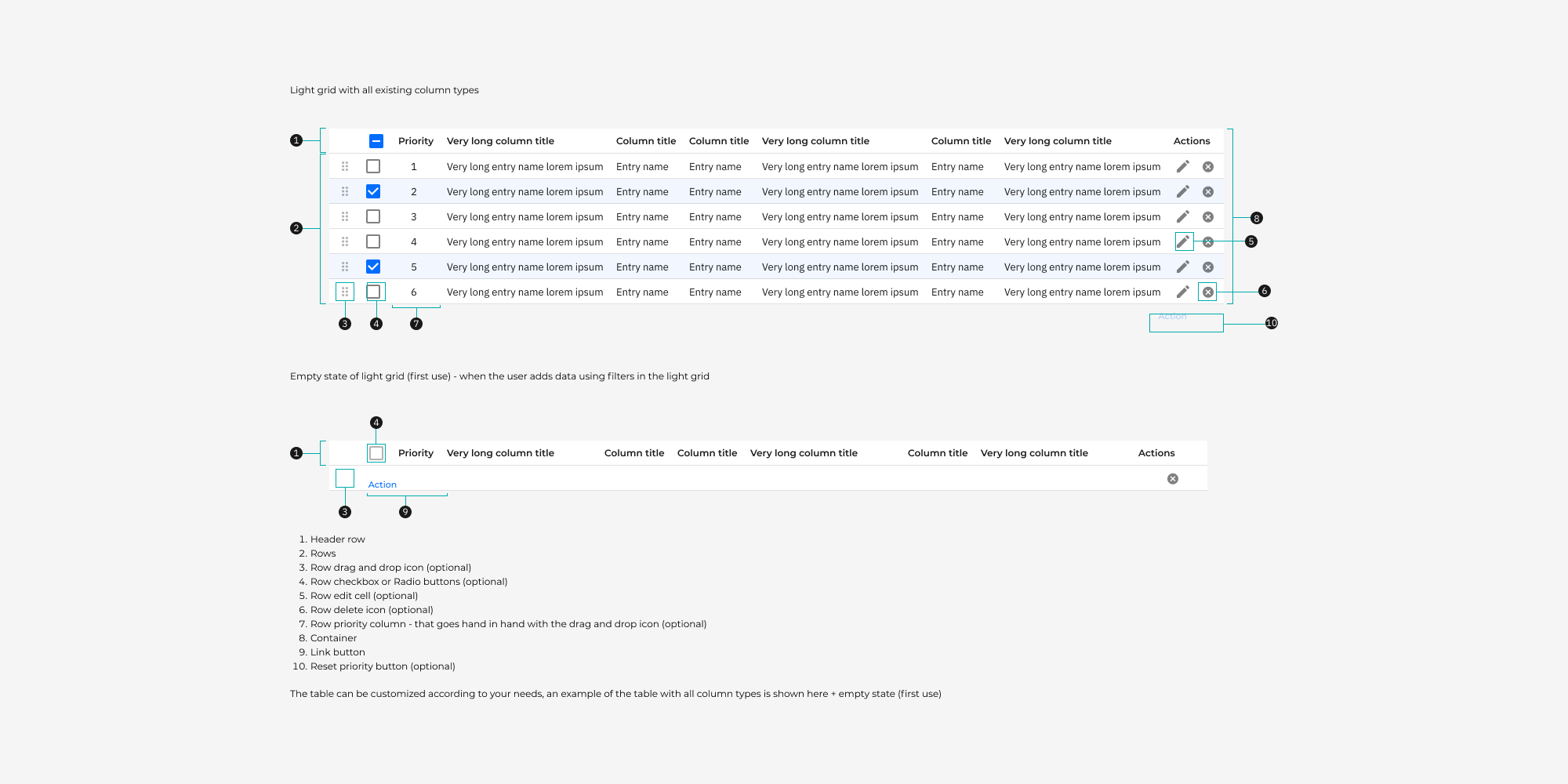
Task: Click the drag handle icon of row 2
Action: click(x=345, y=191)
